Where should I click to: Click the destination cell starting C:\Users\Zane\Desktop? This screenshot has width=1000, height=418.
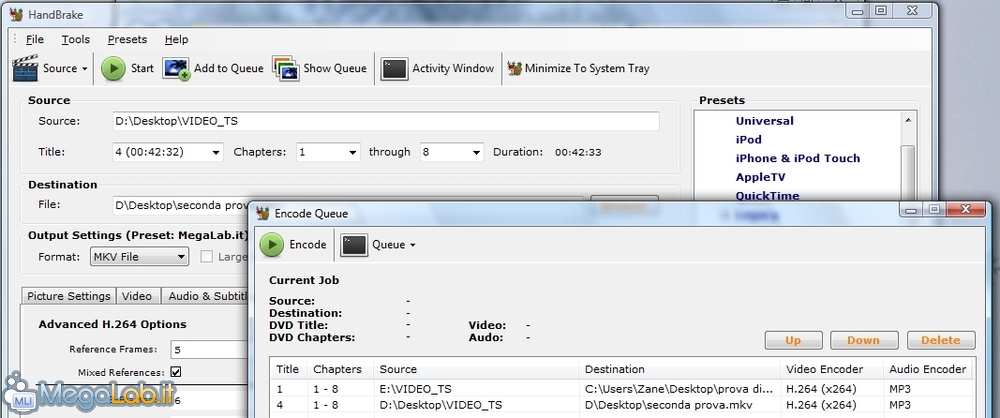coord(680,389)
